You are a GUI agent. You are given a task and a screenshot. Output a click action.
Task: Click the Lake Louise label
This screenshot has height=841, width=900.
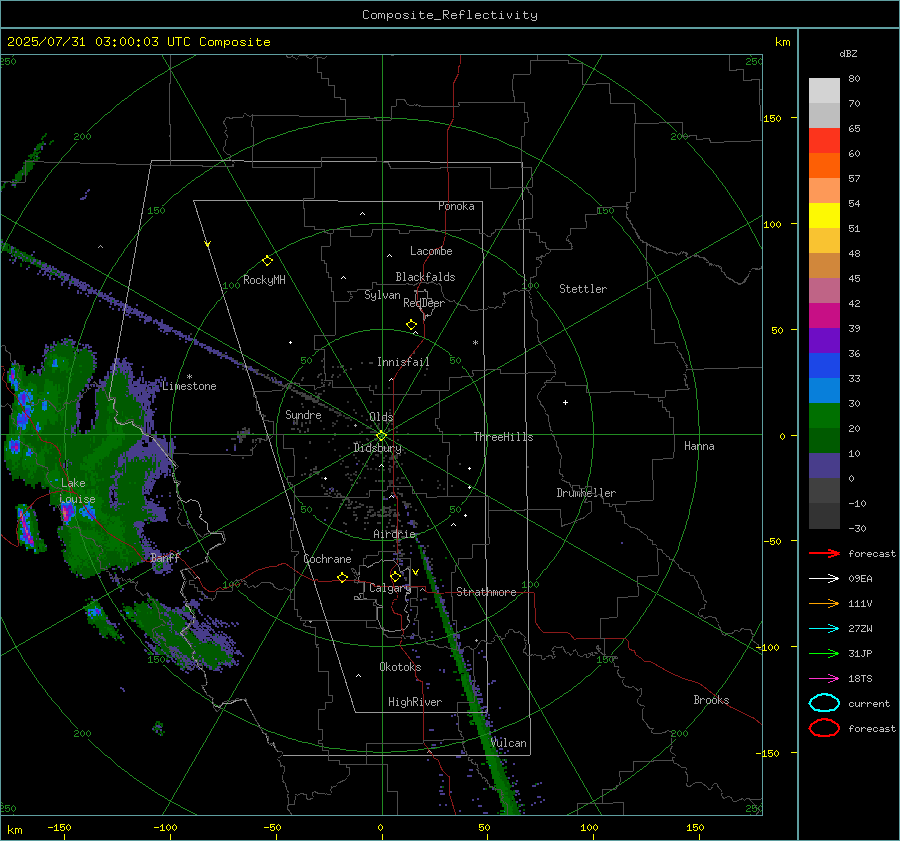[77, 491]
